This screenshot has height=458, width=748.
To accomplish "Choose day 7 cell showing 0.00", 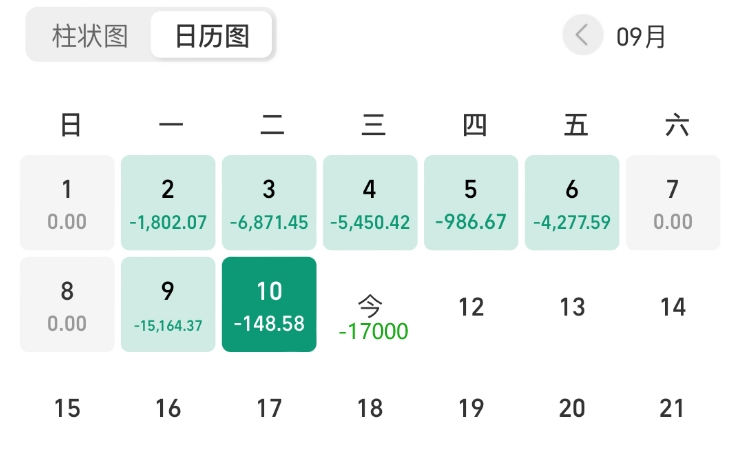I will pyautogui.click(x=673, y=202).
